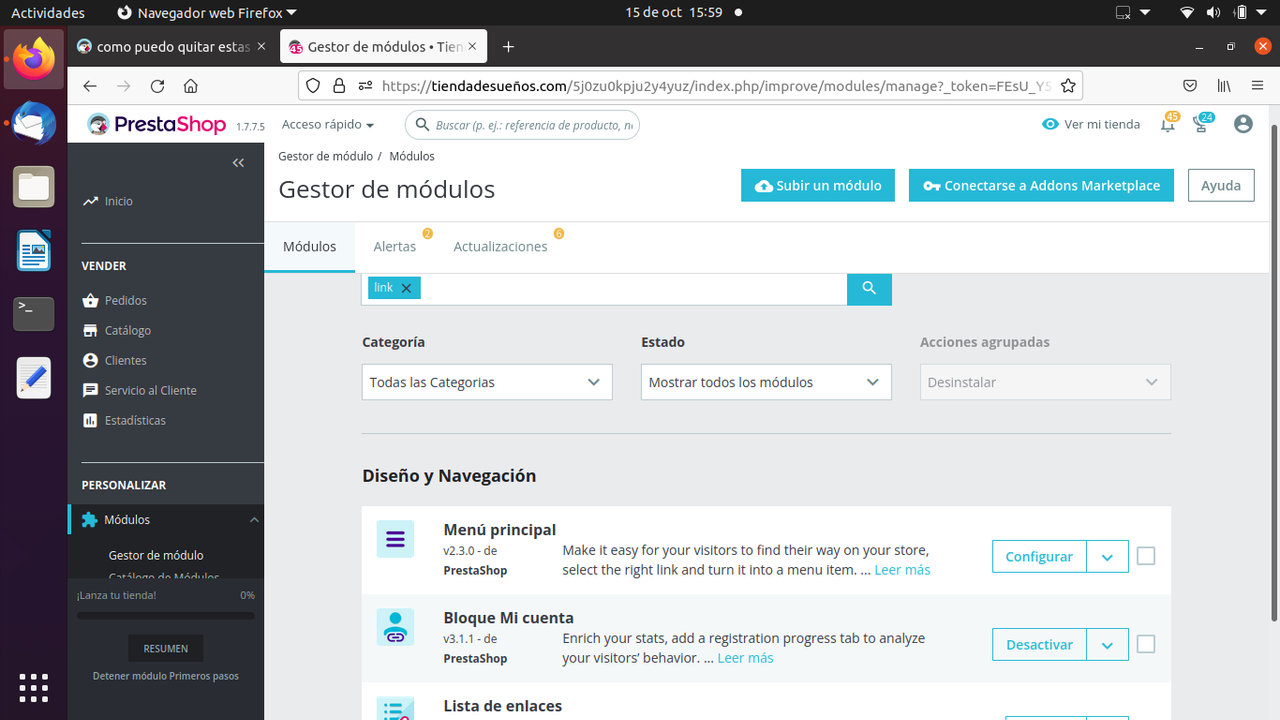Go to Inicio in the sidebar
The image size is (1280, 720).
119,201
